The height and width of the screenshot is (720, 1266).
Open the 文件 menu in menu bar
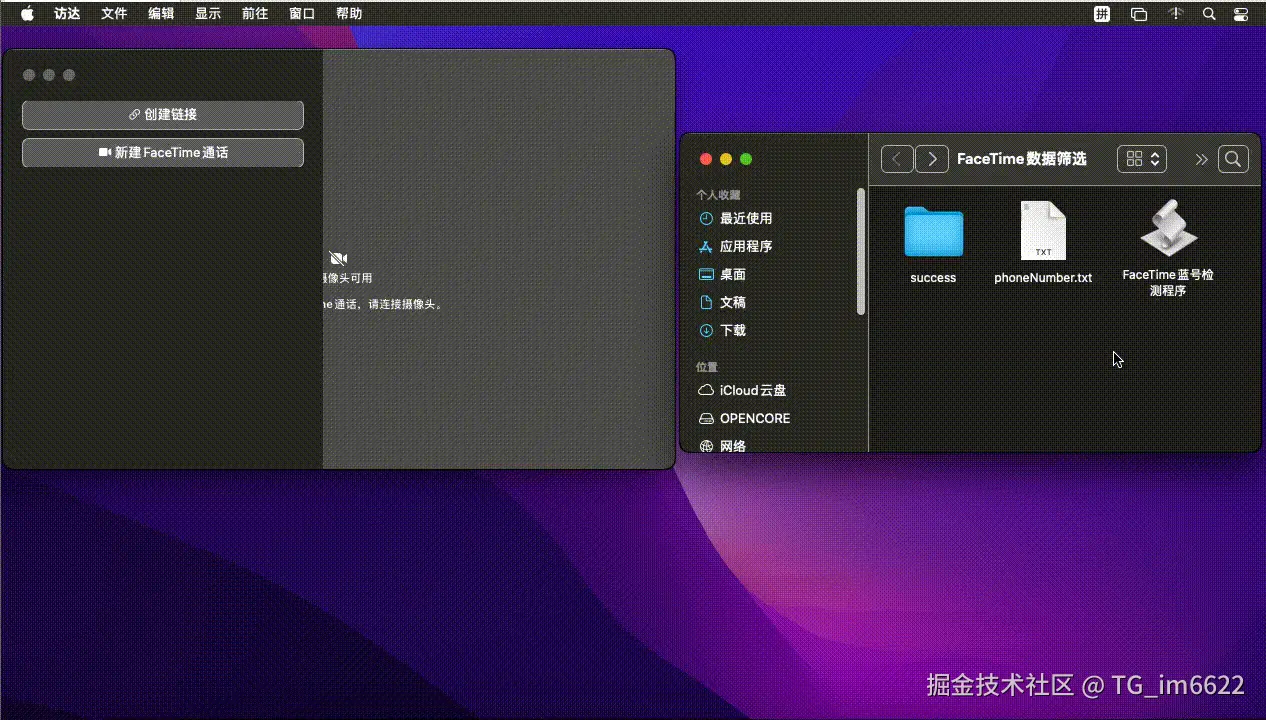(114, 13)
